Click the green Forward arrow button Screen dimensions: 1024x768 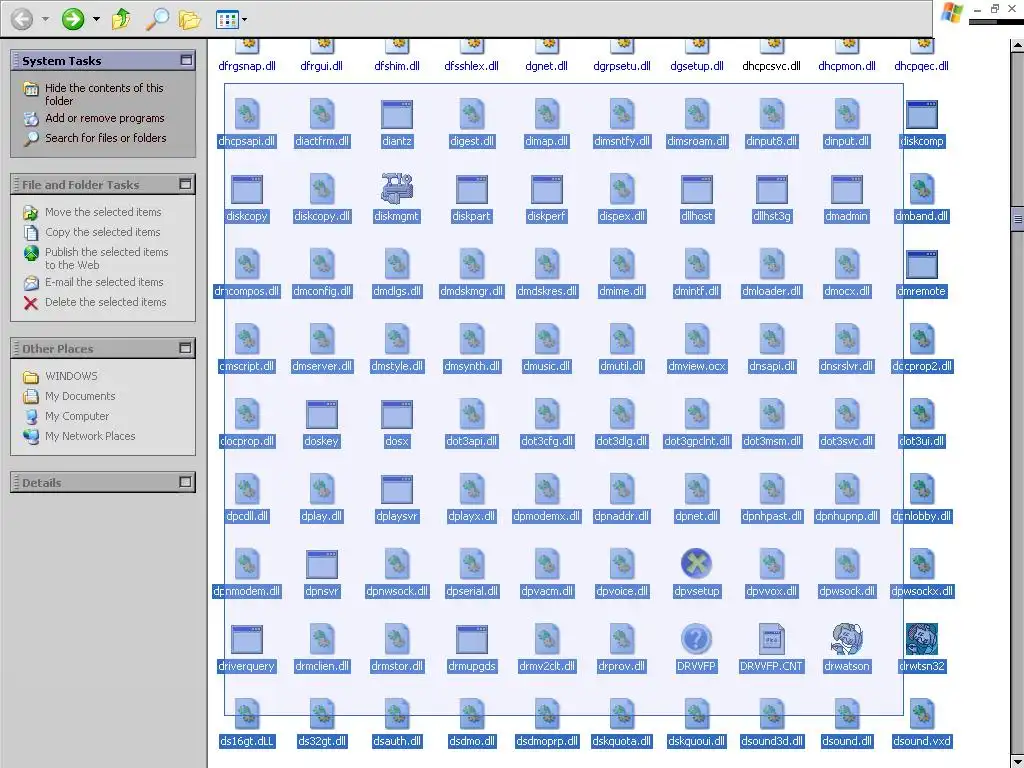[72, 19]
